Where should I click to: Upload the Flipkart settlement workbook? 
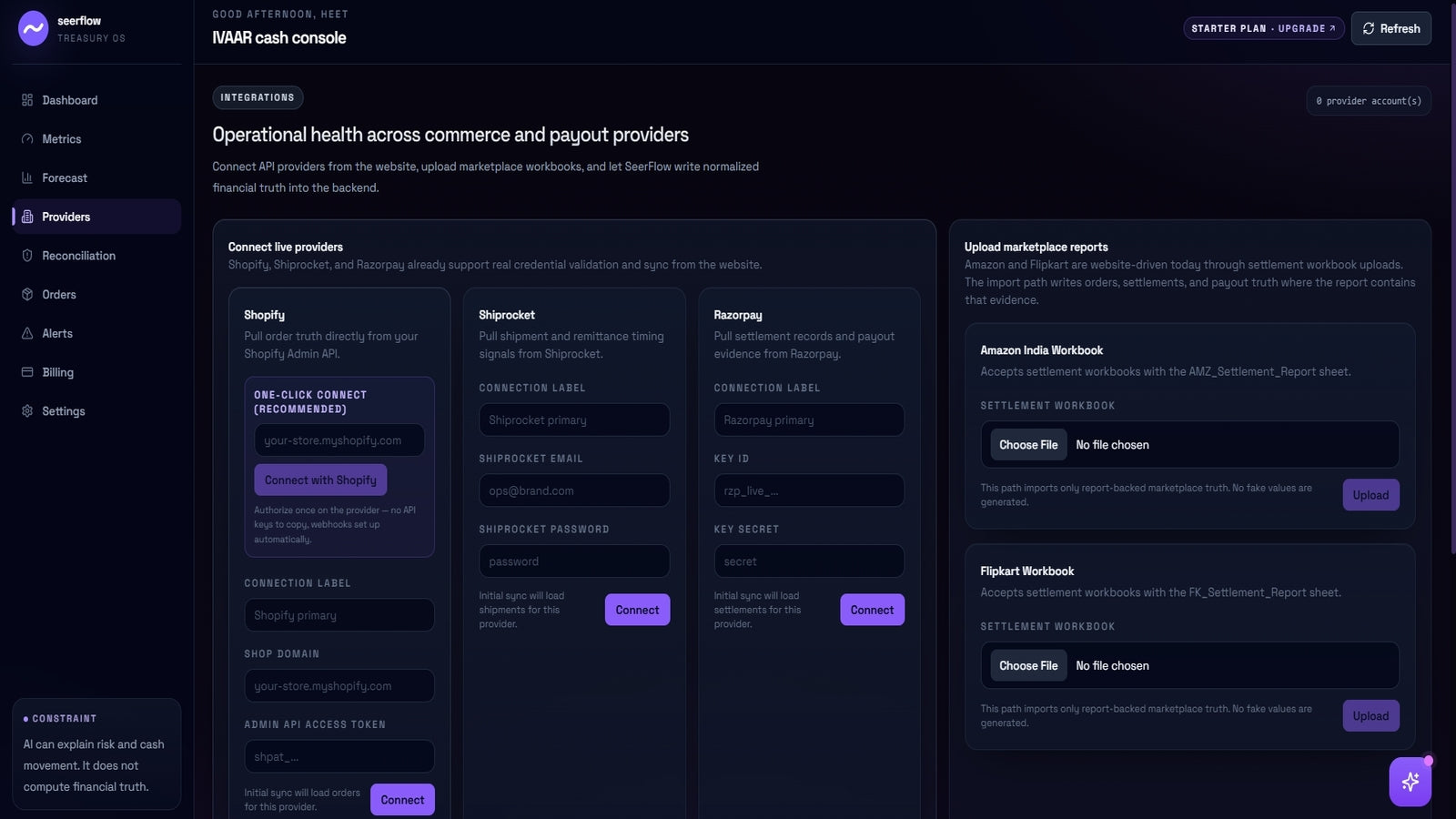pyautogui.click(x=1370, y=716)
